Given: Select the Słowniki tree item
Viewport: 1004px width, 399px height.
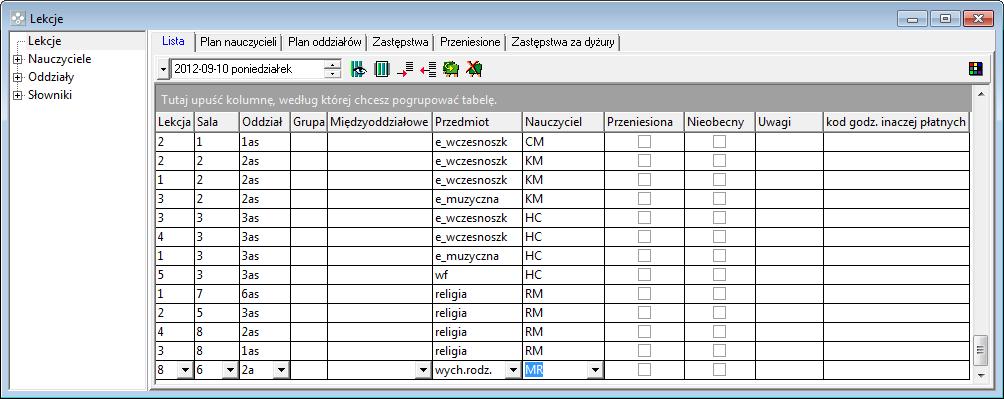Looking at the screenshot, I should coord(50,95).
